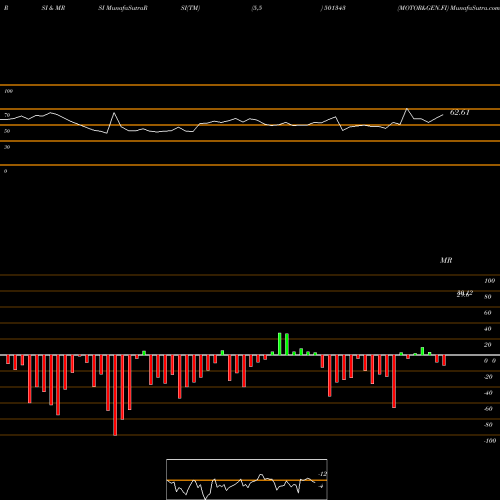
Task: Click the RSI line peak near the 70 level on right
Action: [407, 109]
